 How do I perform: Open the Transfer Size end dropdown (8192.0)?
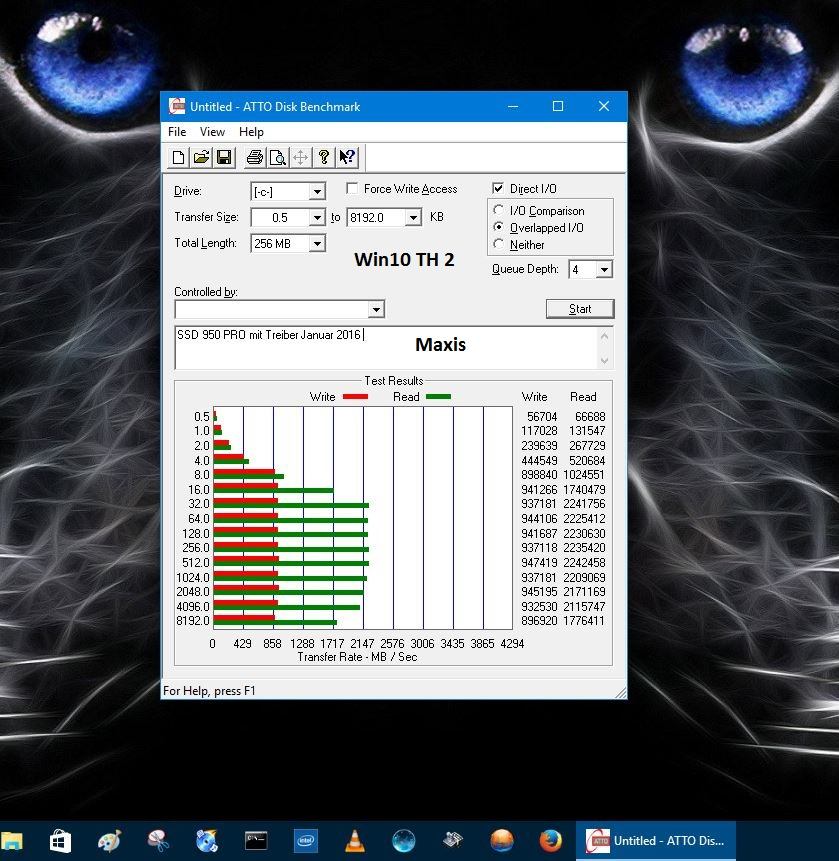pos(413,217)
